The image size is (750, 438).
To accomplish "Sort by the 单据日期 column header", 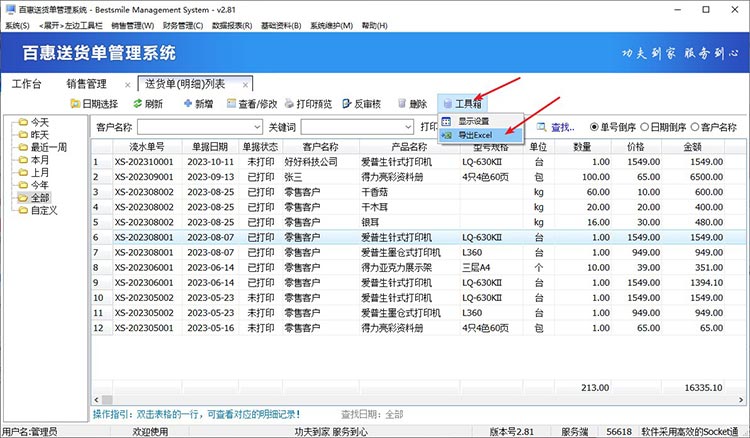I will click(210, 147).
